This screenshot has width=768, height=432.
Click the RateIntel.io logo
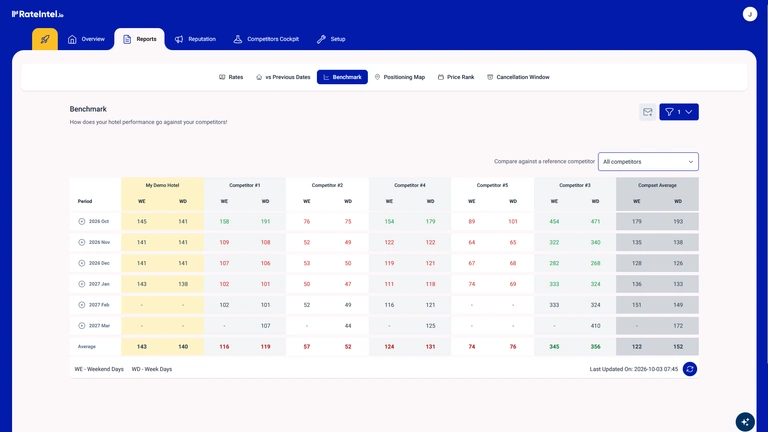pos(38,14)
